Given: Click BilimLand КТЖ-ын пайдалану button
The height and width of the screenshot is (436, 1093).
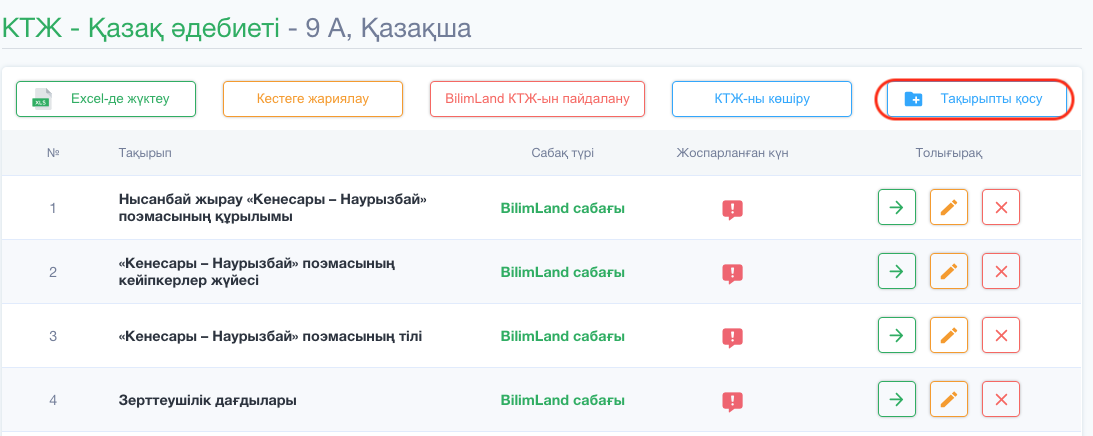Looking at the screenshot, I should 537,99.
